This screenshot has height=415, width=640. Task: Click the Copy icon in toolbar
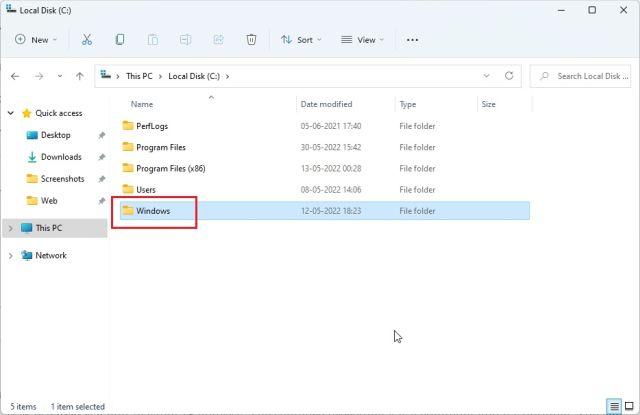click(x=120, y=40)
